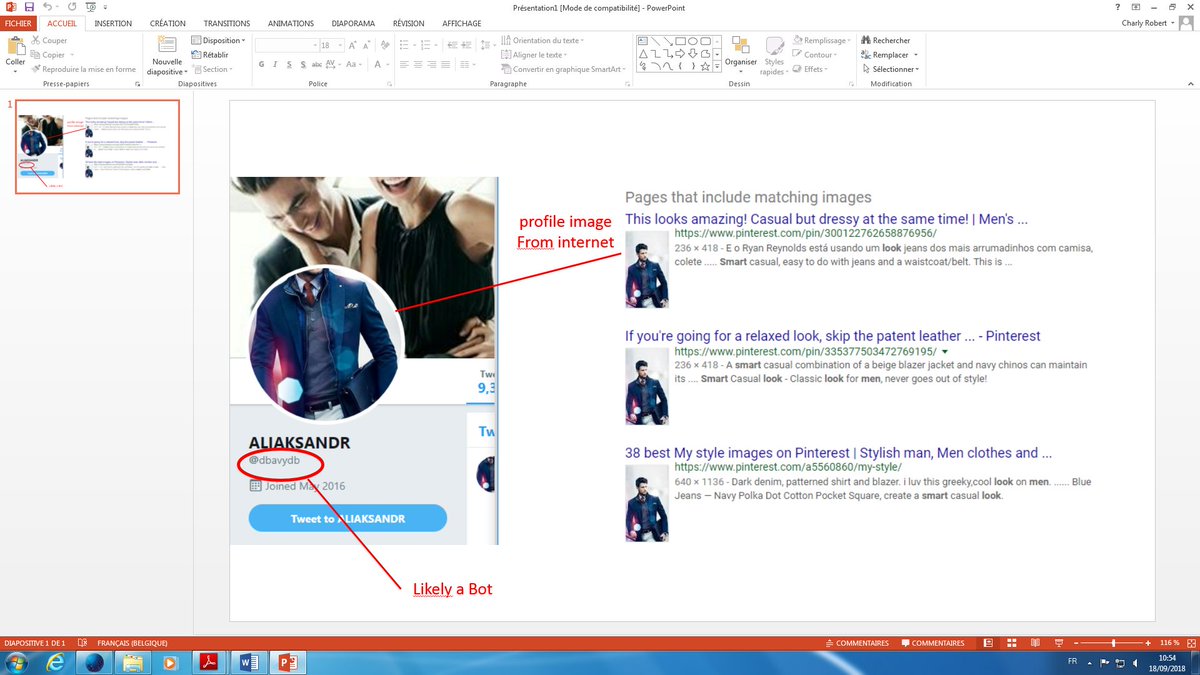
Task: Select the triangle shape in shapes gallery
Action: [641, 54]
